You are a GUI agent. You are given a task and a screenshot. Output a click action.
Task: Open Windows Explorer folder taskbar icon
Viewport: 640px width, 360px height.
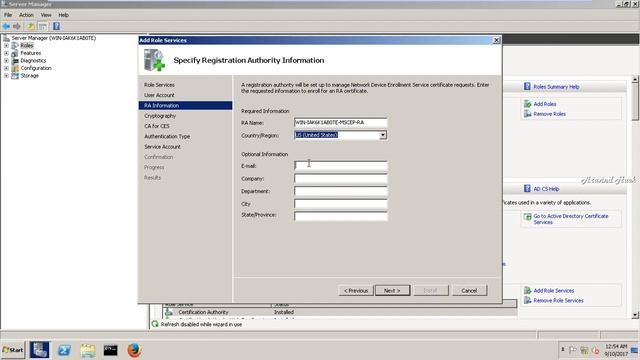coord(87,350)
